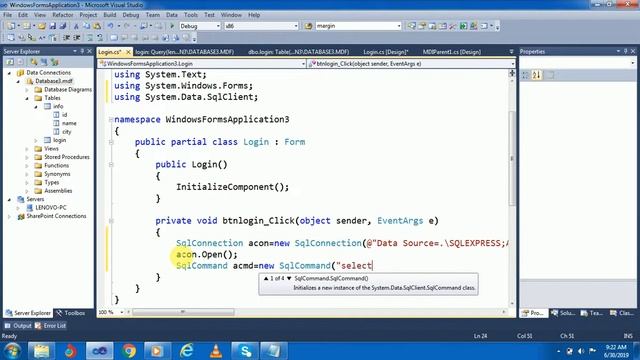Switch to Login.cs [Design] tab
This screenshot has height=360, width=640.
point(386,52)
